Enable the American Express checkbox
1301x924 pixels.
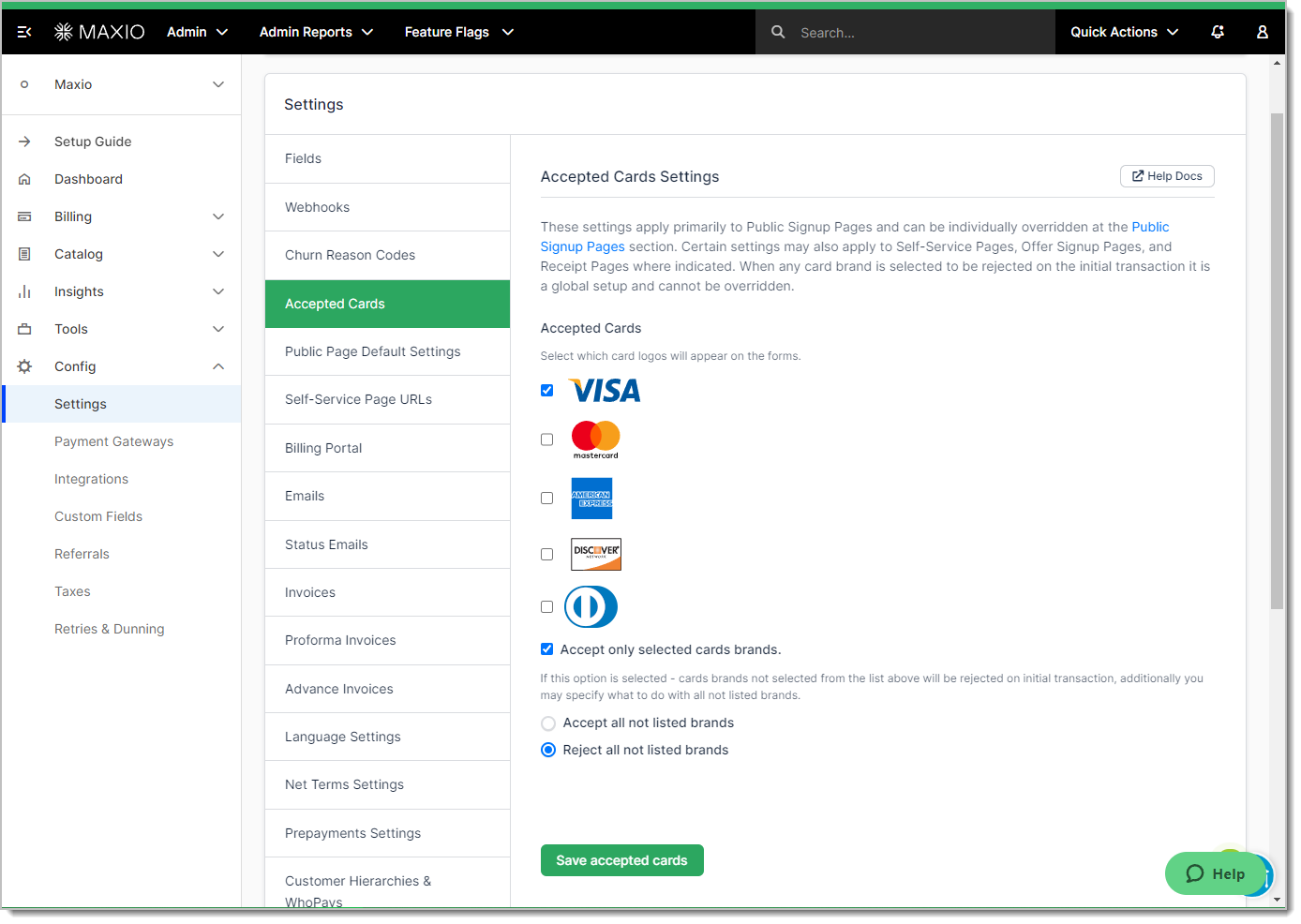pos(547,499)
